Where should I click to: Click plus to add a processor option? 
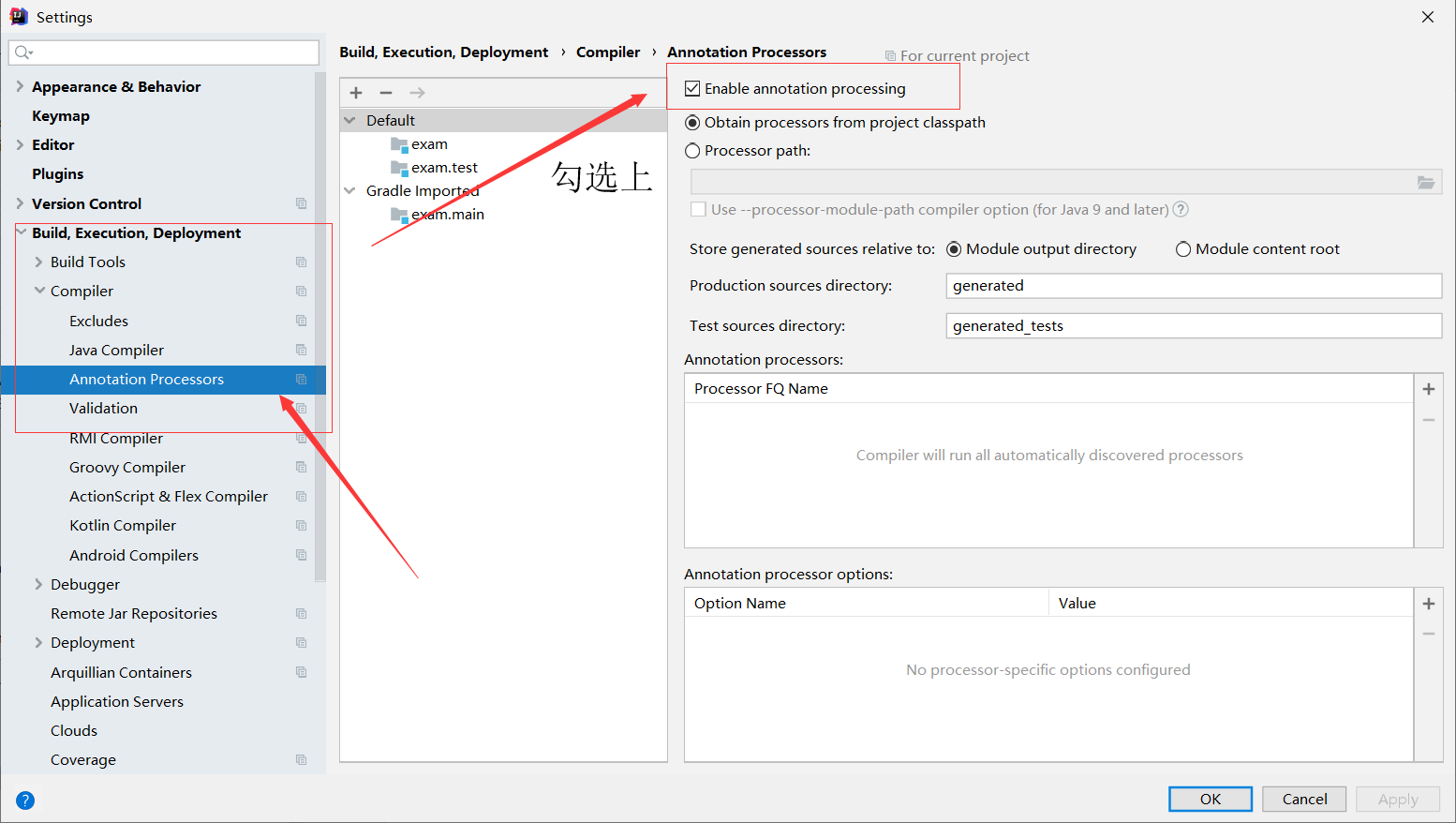click(x=1429, y=603)
